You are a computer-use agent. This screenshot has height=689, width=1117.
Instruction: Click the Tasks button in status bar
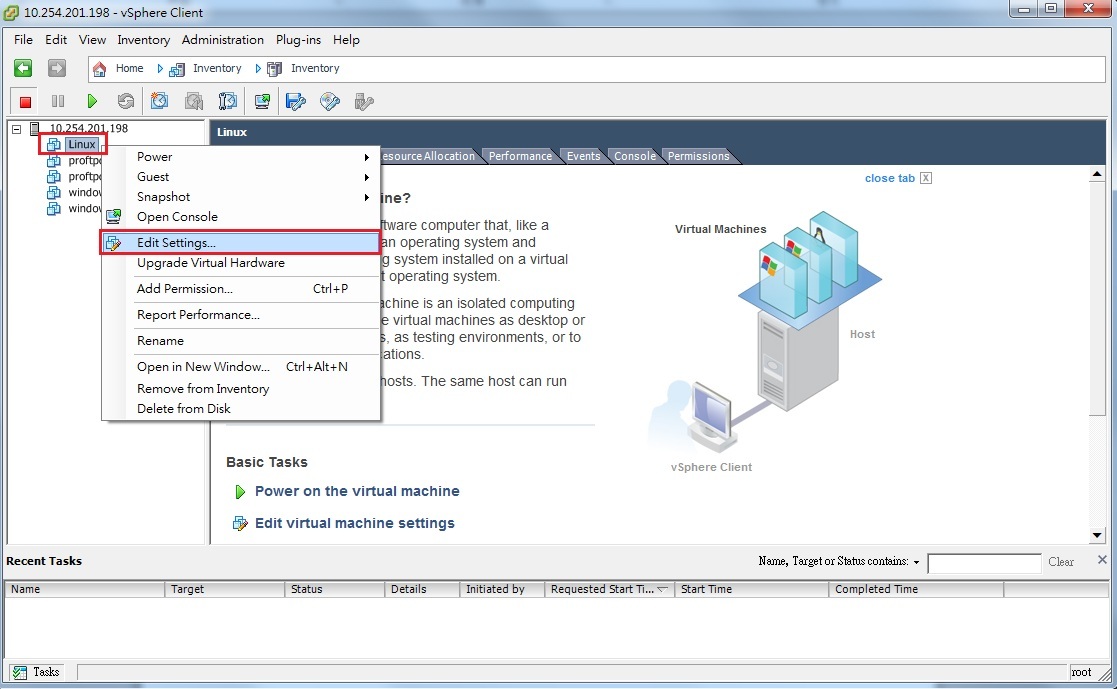click(37, 672)
